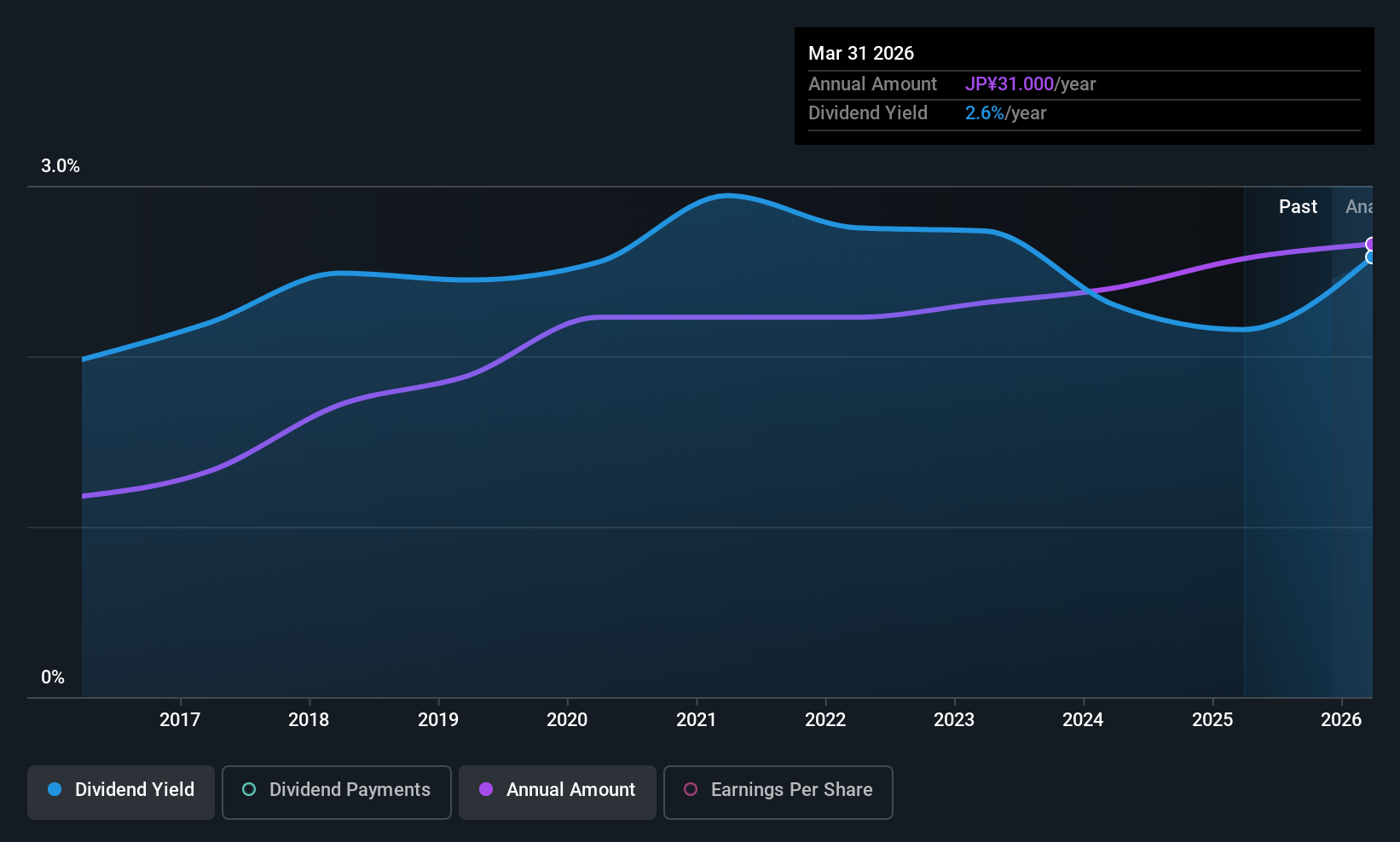Click the 2.6% dividend yield value

click(x=984, y=113)
